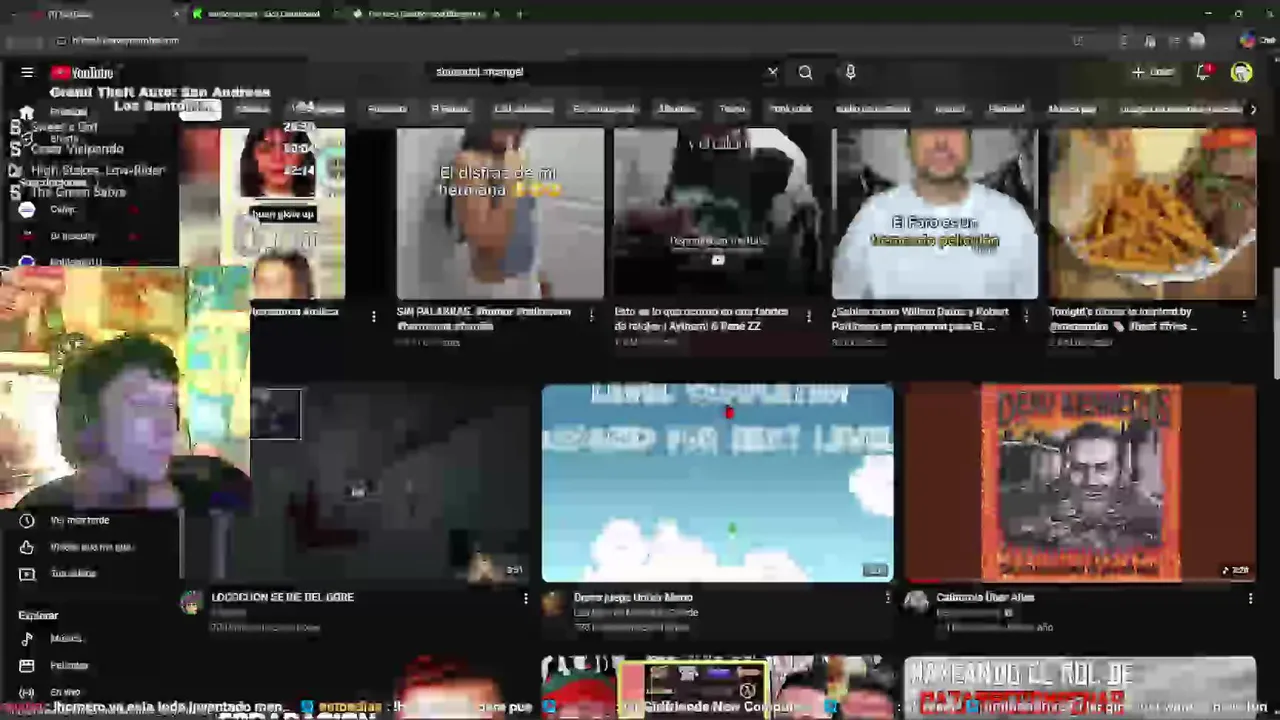Image resolution: width=1280 pixels, height=720 pixels.
Task: Click the 'Demo juego' video title
Action: (633, 597)
